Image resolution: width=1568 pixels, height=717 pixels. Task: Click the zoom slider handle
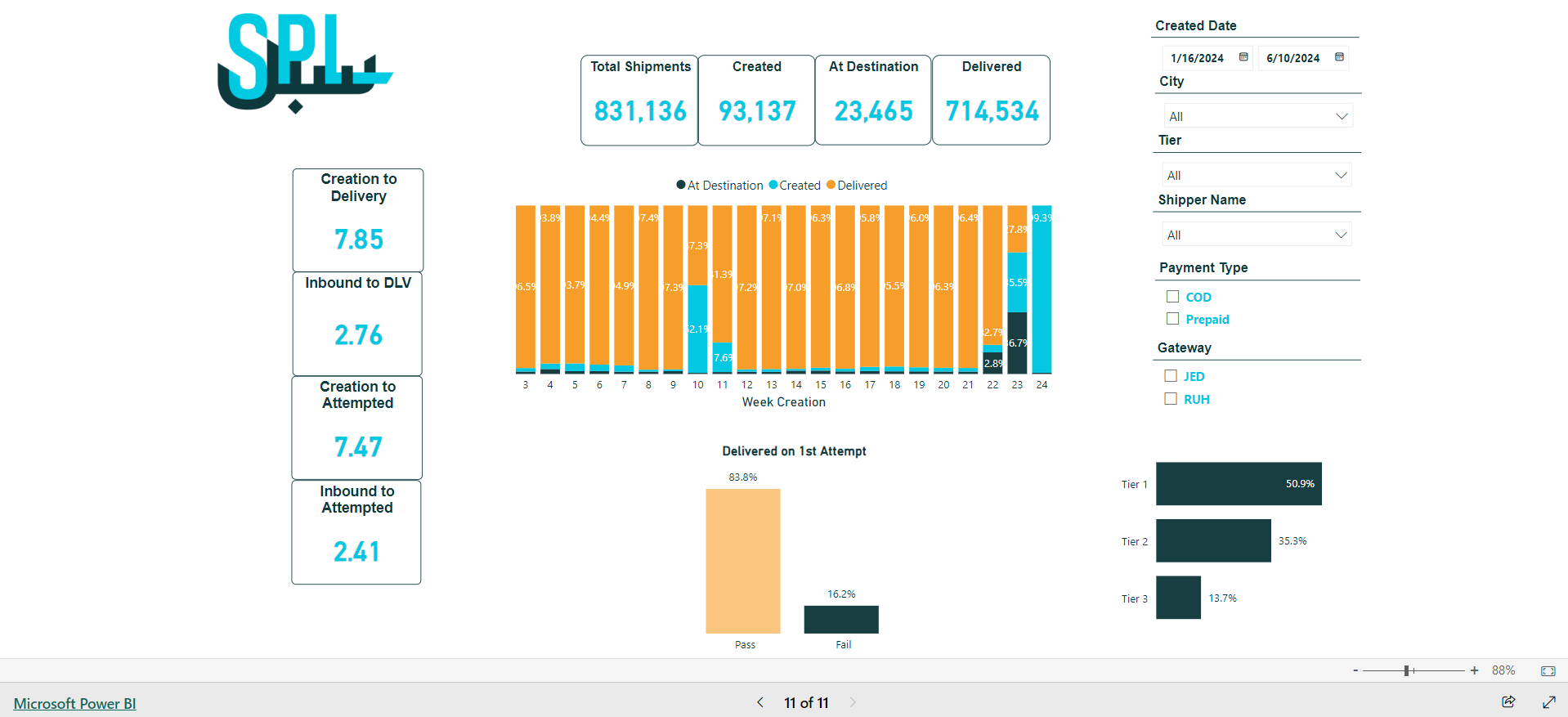1407,670
